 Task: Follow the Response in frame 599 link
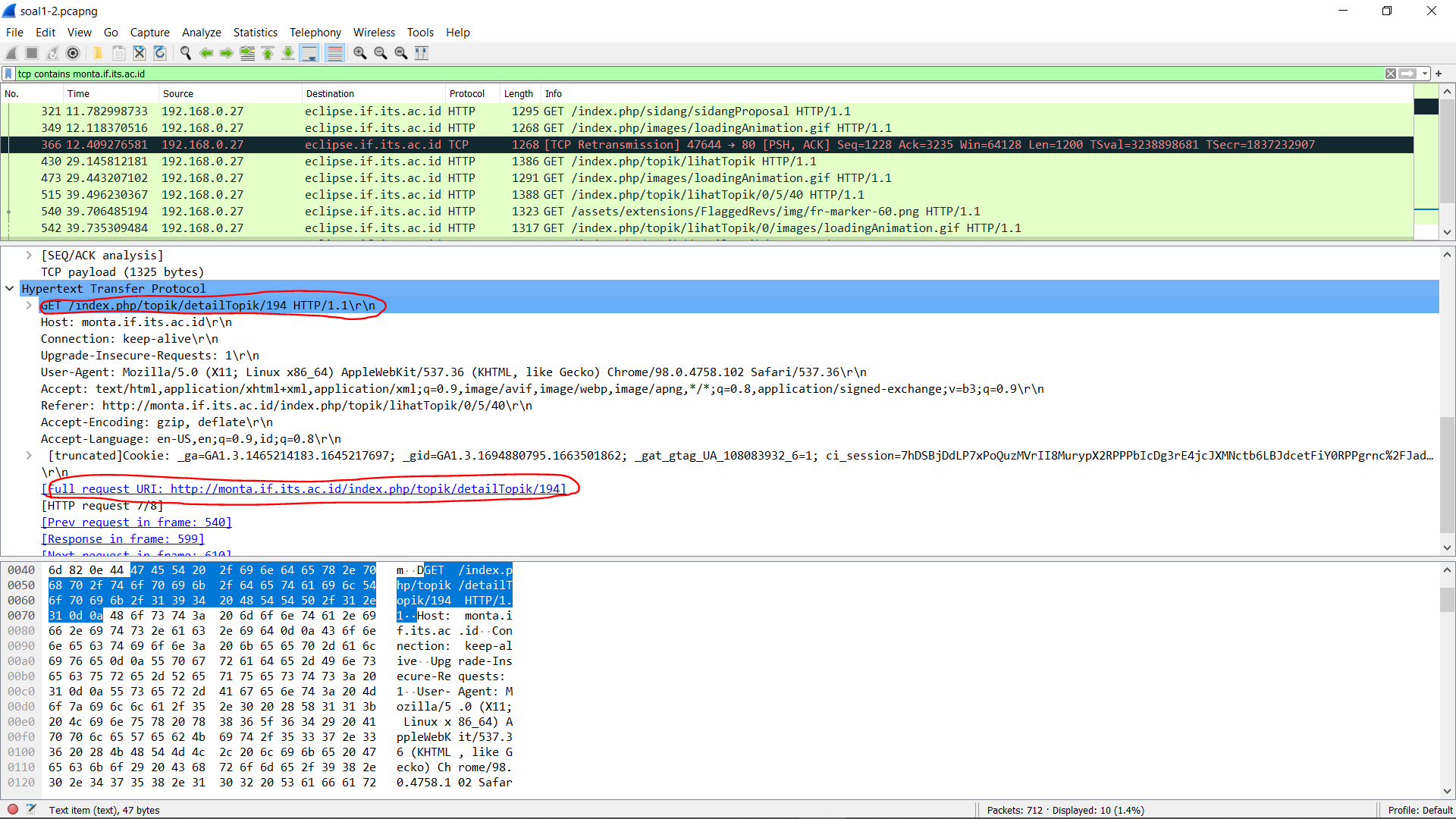click(123, 539)
